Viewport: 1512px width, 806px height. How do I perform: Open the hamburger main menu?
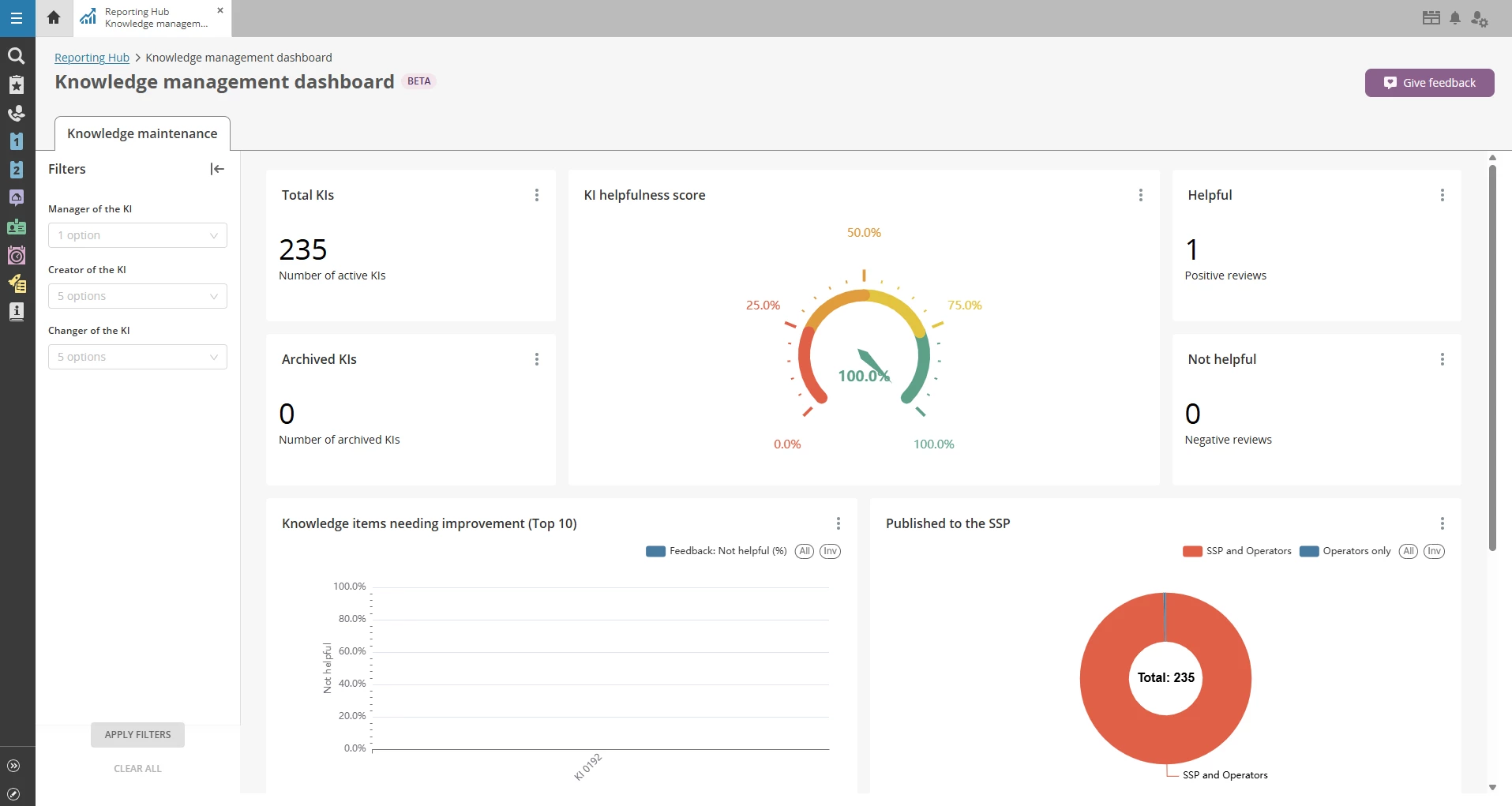pos(17,18)
